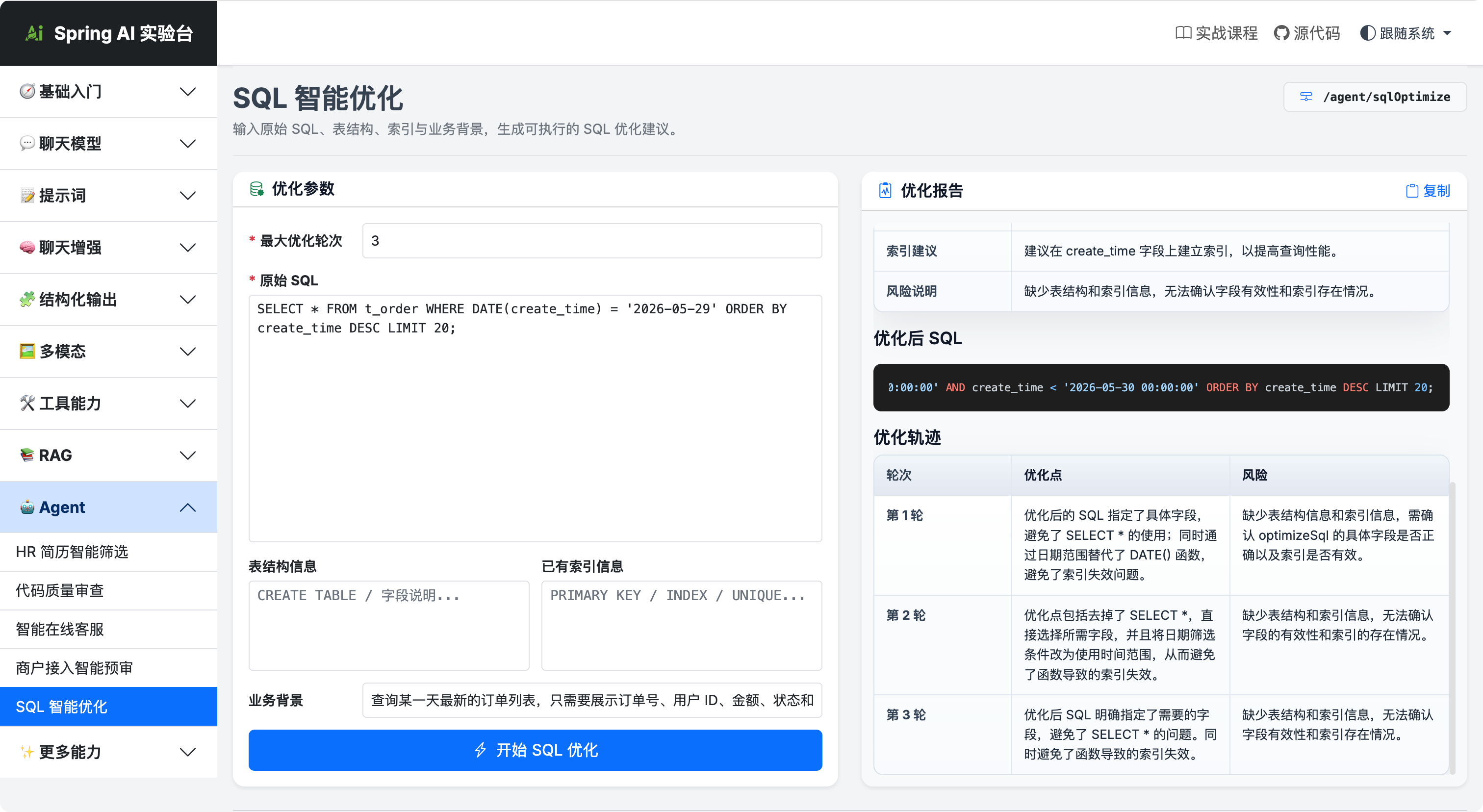1483x812 pixels.
Task: Open the GitHub 源代码 icon link
Action: [1281, 33]
